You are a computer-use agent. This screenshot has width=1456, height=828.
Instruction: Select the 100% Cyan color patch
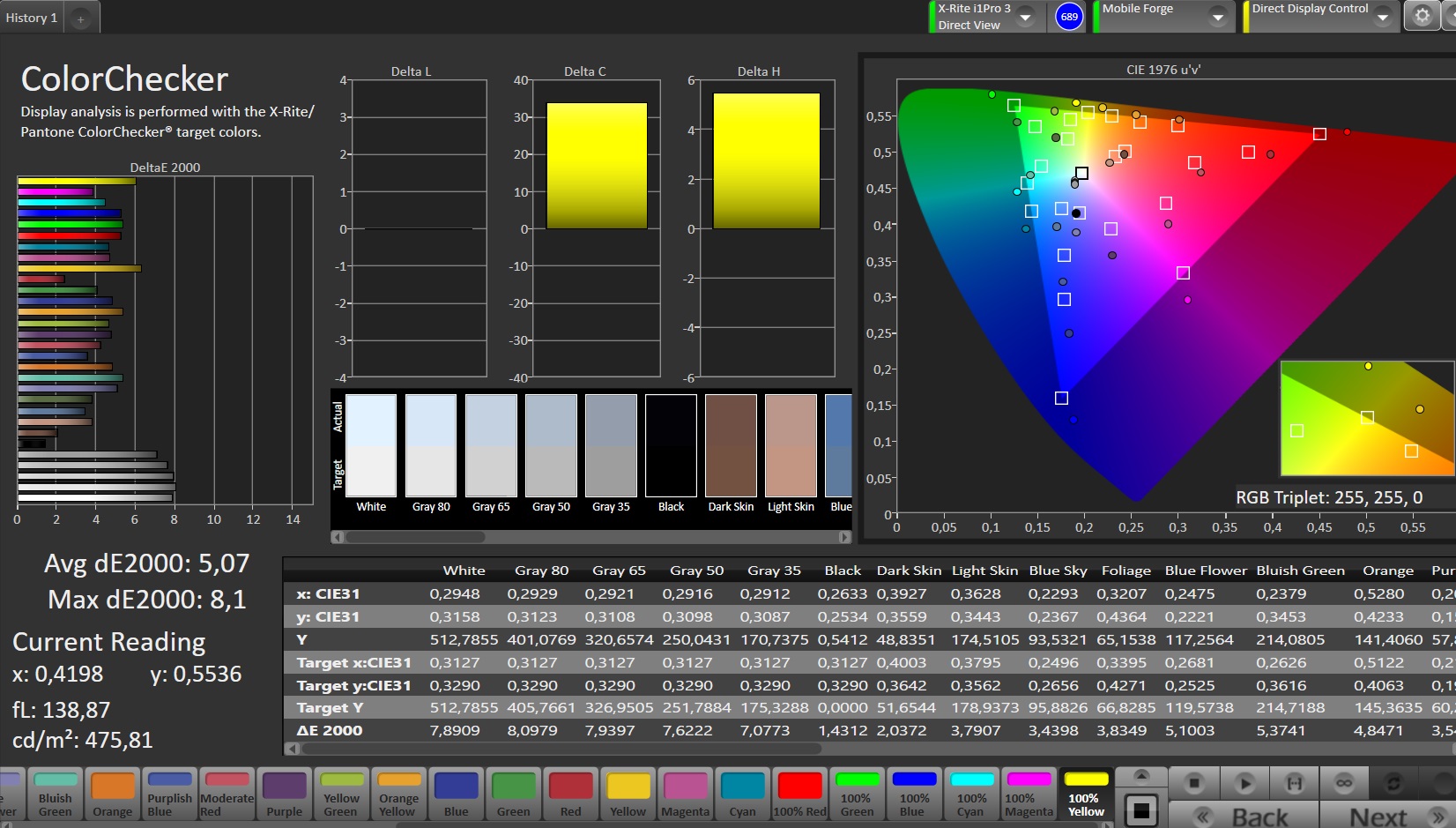[971, 794]
